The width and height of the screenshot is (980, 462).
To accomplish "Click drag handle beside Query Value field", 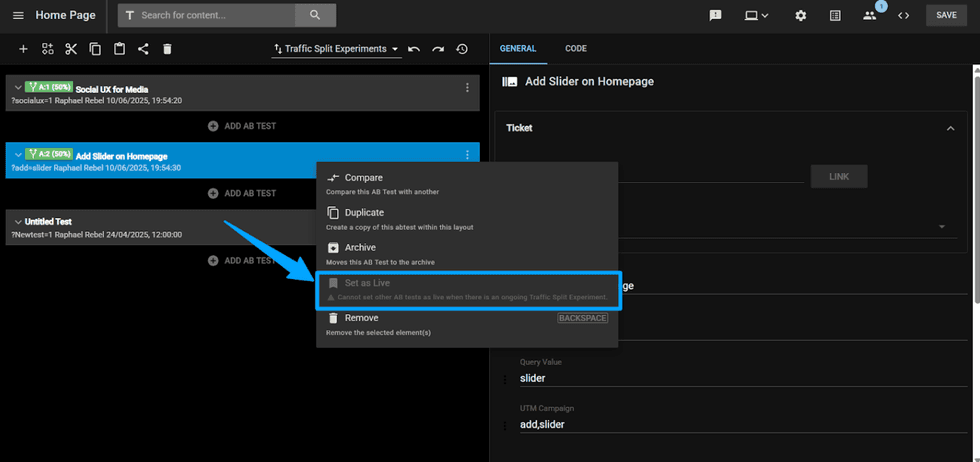I will [506, 379].
